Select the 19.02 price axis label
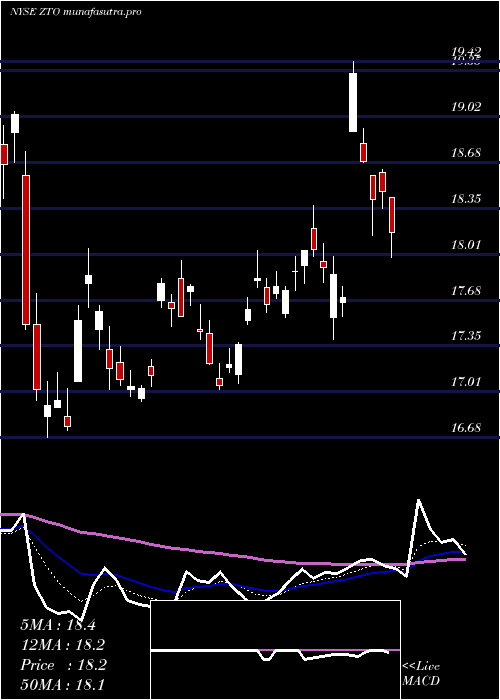500x700 pixels. [466, 107]
